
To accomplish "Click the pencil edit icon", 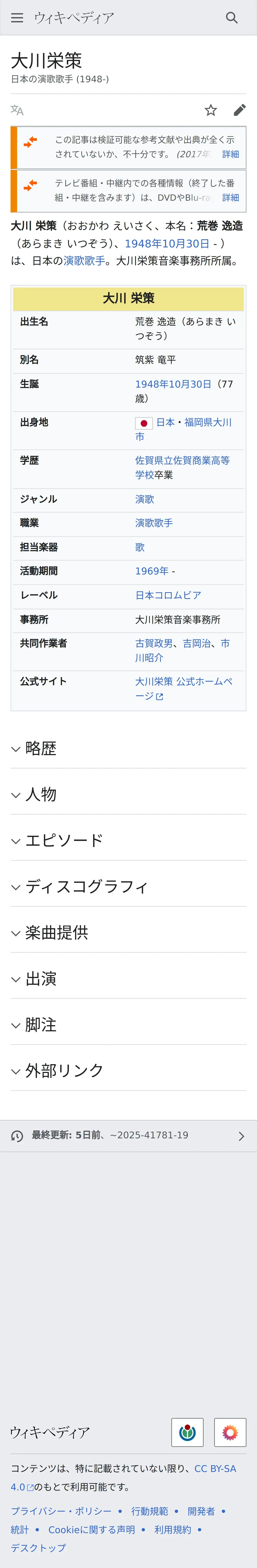I will coord(239,110).
